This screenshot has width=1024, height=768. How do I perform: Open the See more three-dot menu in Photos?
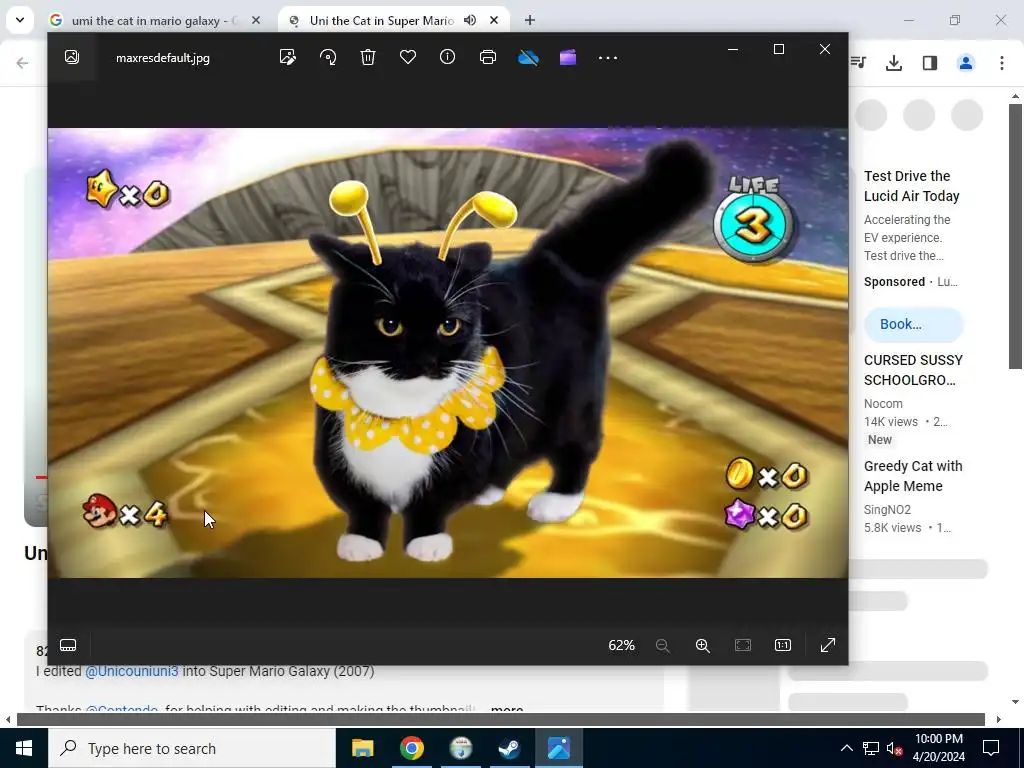[x=608, y=57]
